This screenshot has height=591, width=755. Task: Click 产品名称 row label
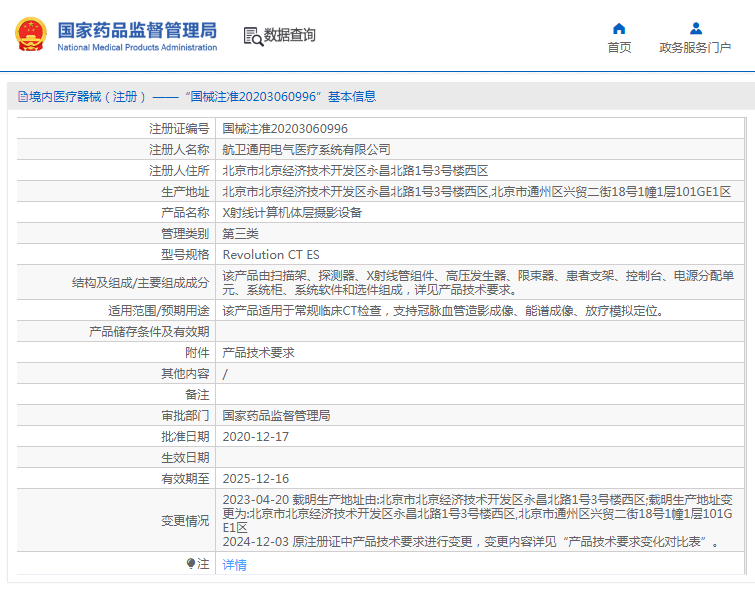click(x=185, y=212)
